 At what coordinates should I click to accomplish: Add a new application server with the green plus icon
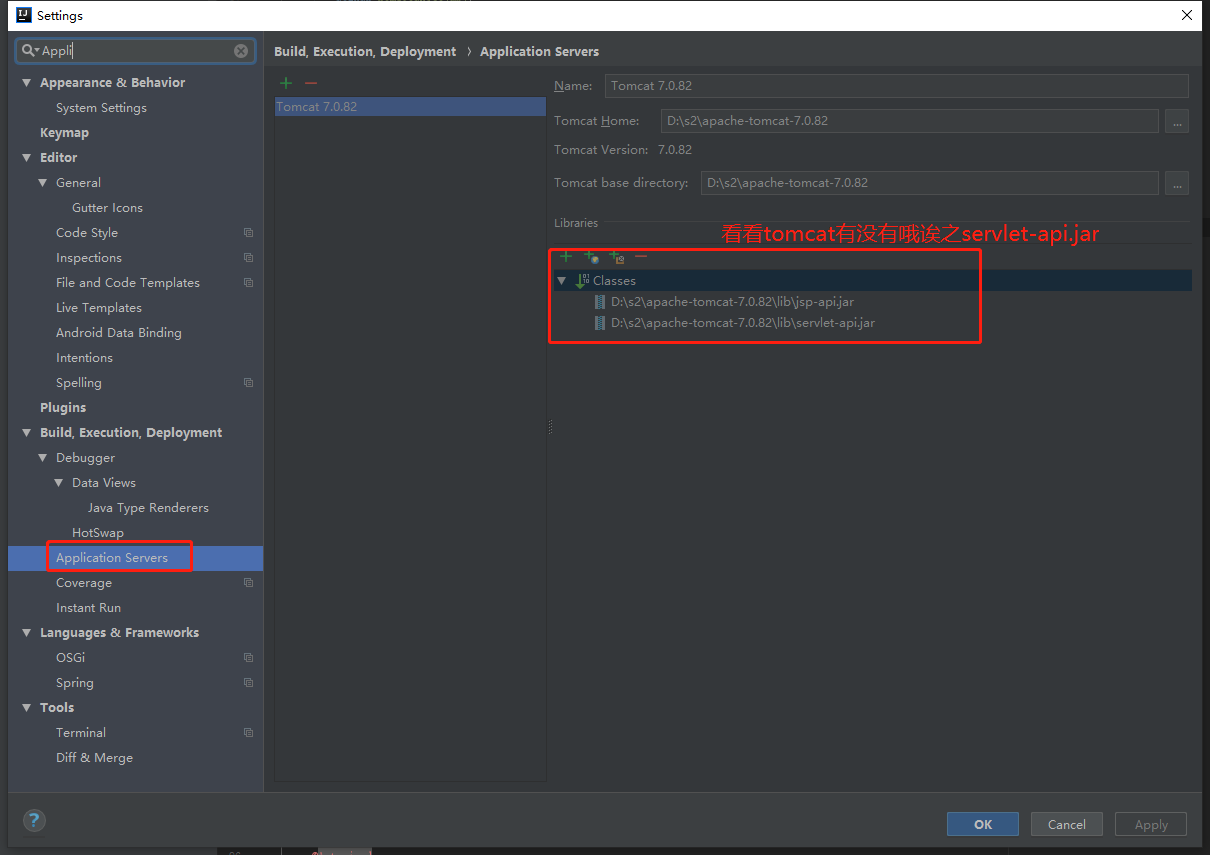point(286,82)
